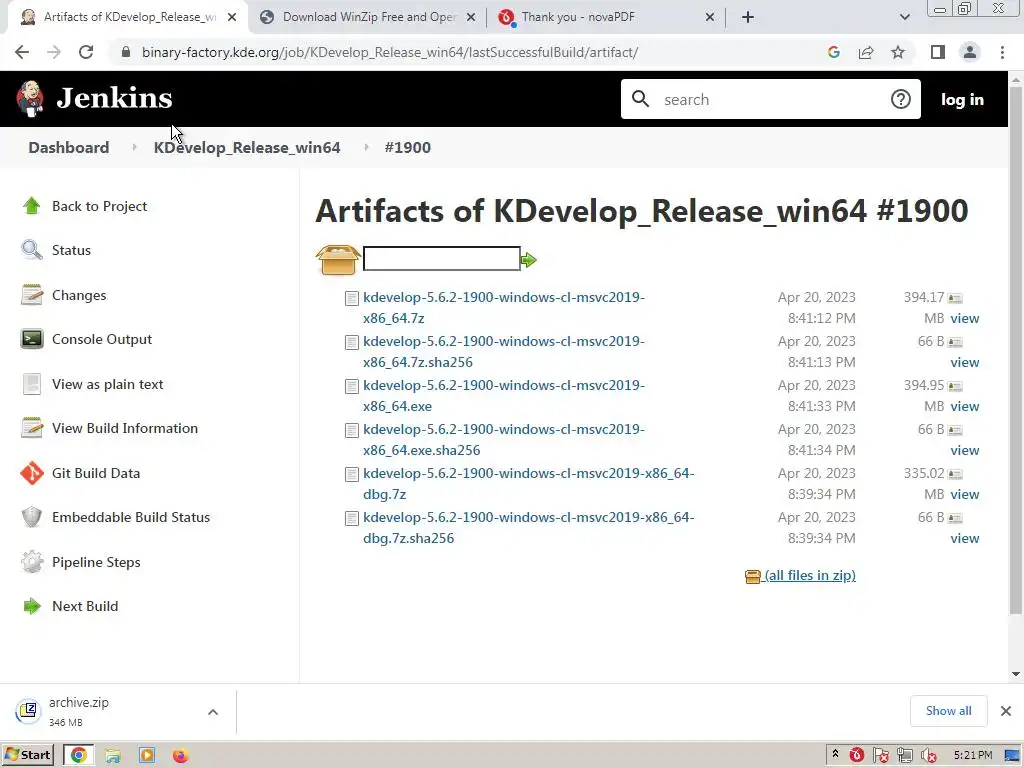Click view link for dbg.7z.sha256 row
This screenshot has height=768, width=1024.
tap(965, 539)
